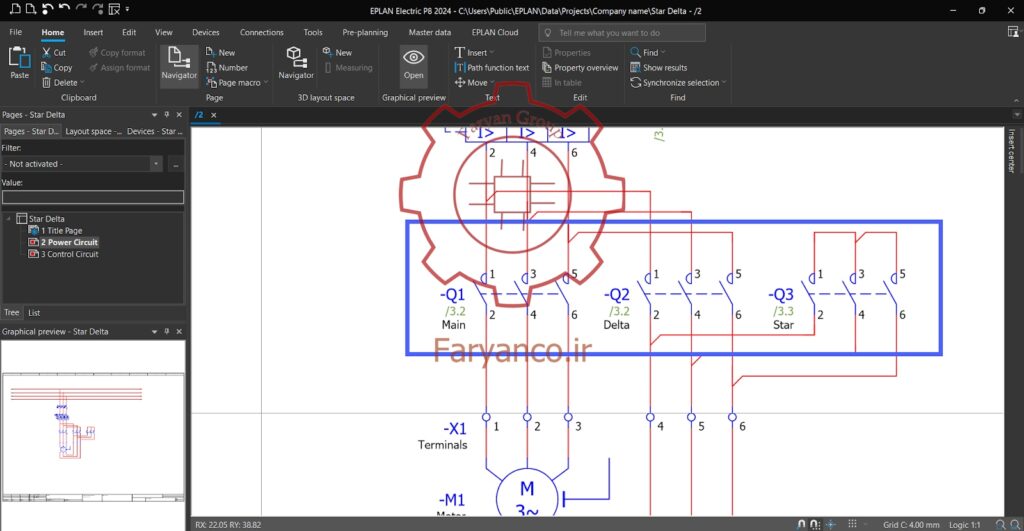Click Tell me what you want search box
The height and width of the screenshot is (531, 1024).
coord(622,33)
